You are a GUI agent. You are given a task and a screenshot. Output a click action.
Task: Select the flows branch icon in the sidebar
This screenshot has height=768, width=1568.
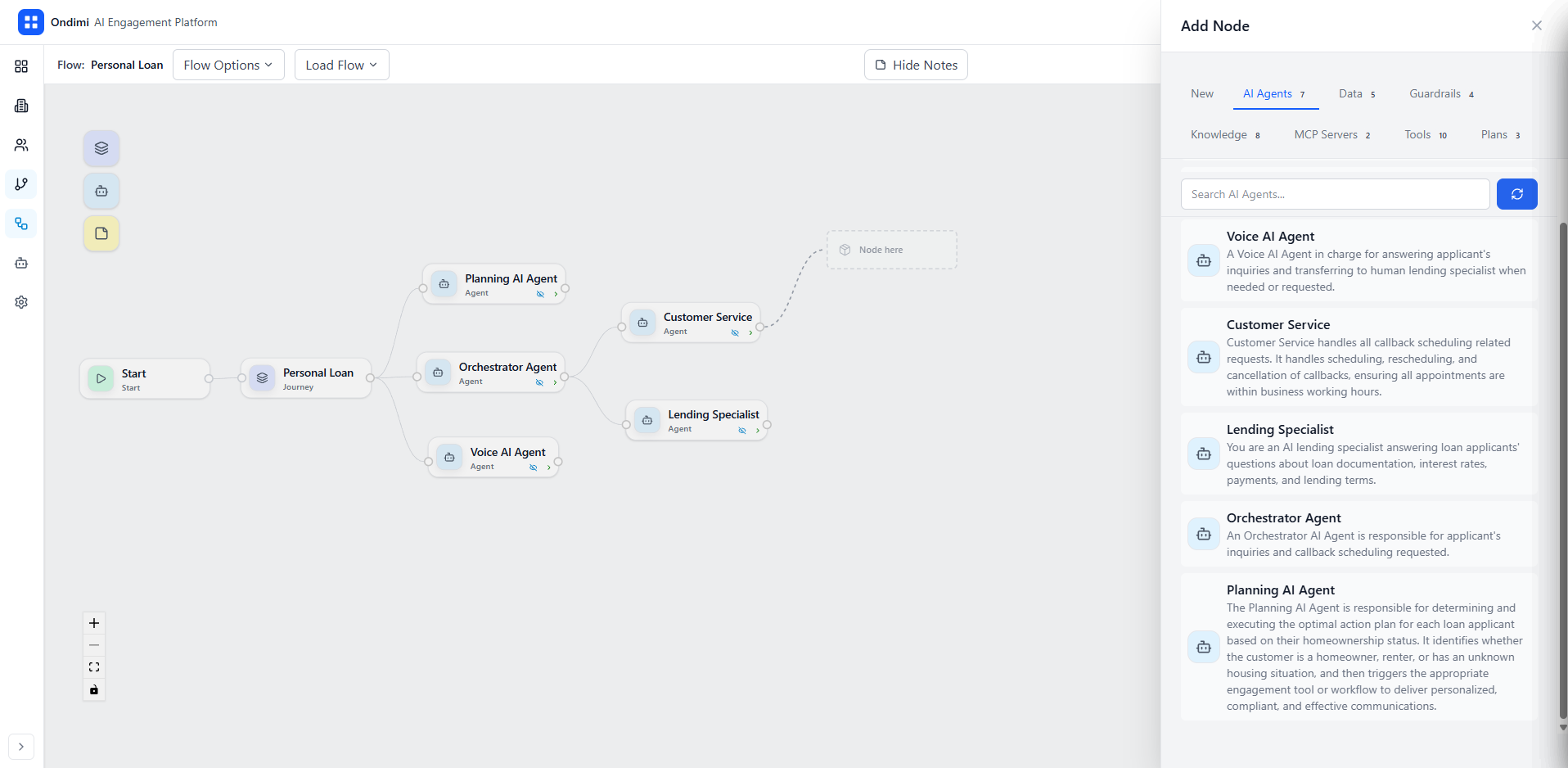20,184
